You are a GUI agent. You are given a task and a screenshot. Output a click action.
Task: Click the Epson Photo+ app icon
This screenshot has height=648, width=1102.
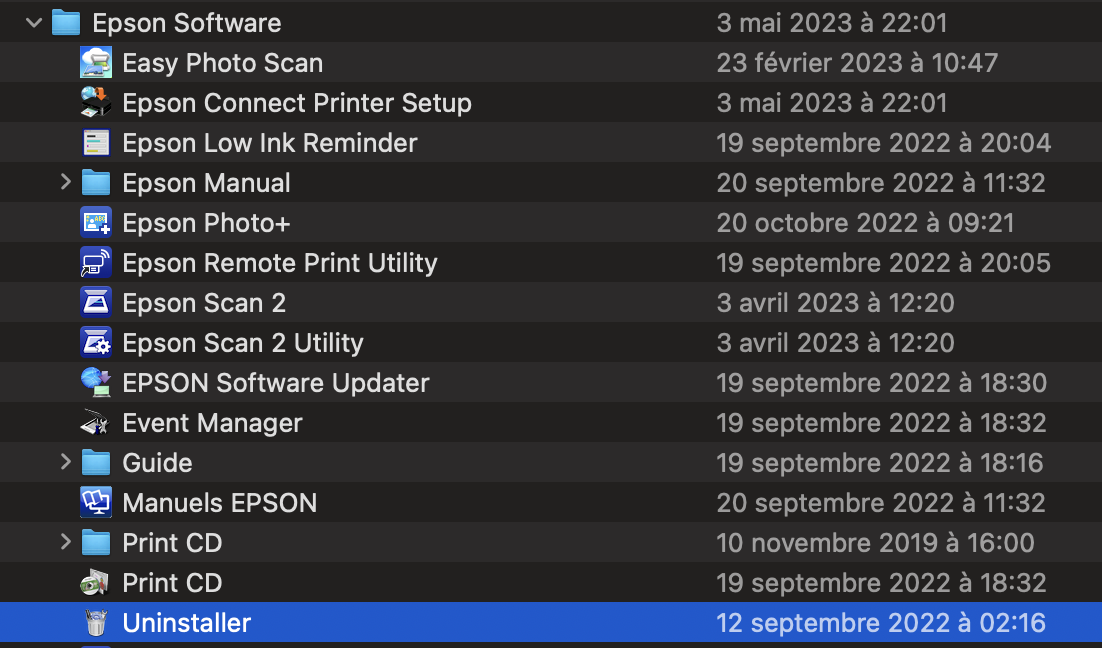coord(96,223)
